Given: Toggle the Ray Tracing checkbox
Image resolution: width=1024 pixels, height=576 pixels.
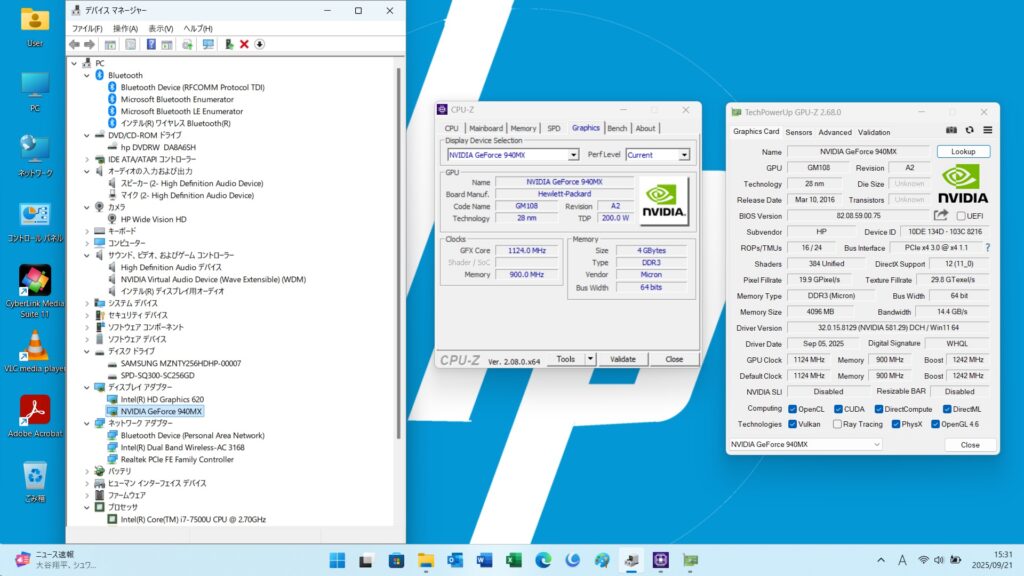Looking at the screenshot, I should click(x=835, y=424).
